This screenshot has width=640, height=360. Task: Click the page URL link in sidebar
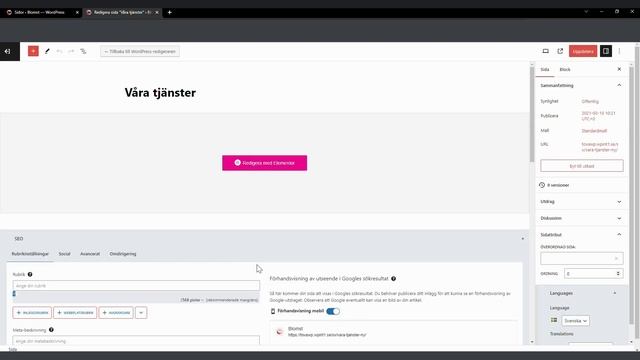600,147
